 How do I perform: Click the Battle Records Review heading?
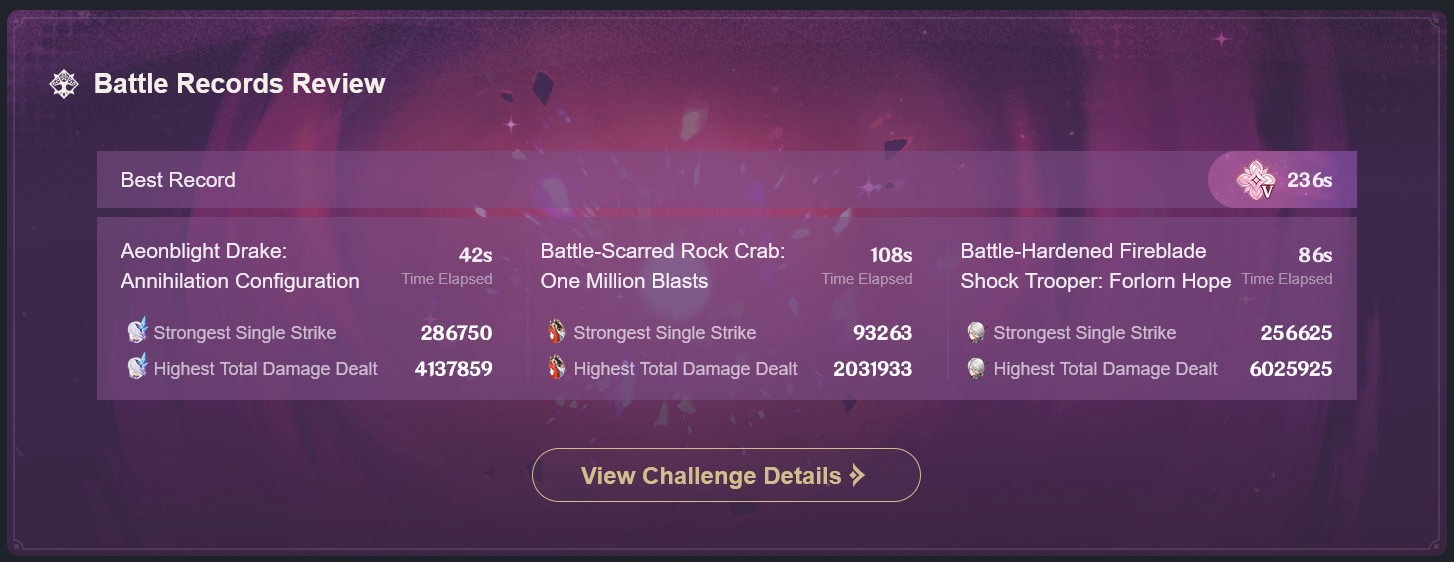(240, 84)
